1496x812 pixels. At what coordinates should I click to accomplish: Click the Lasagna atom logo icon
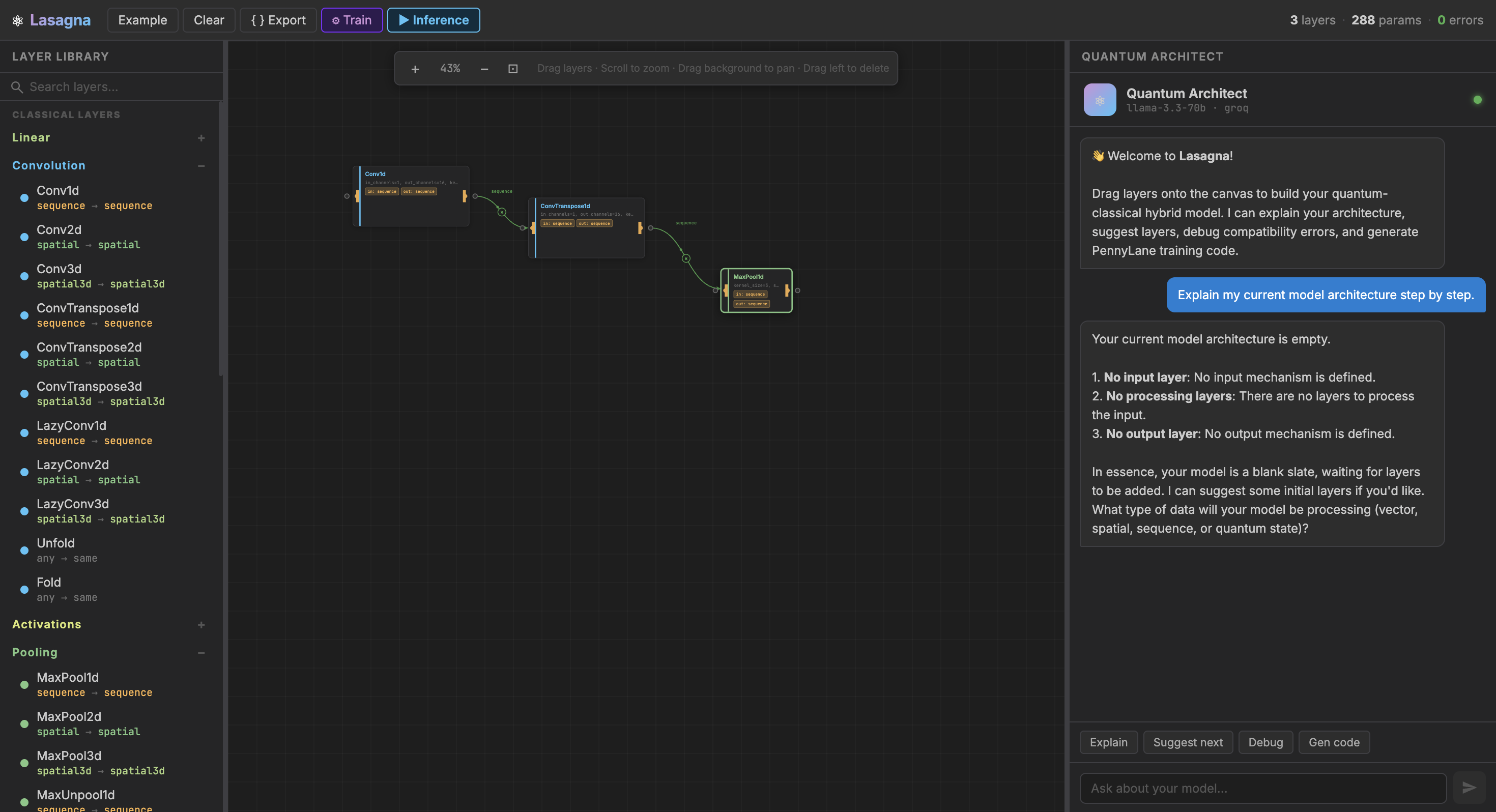click(17, 21)
